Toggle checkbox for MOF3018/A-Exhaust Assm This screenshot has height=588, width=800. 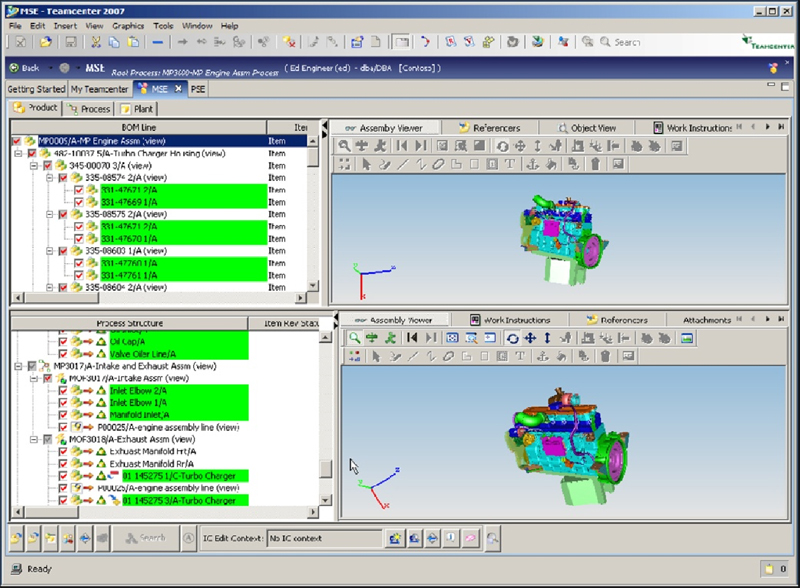(x=47, y=439)
